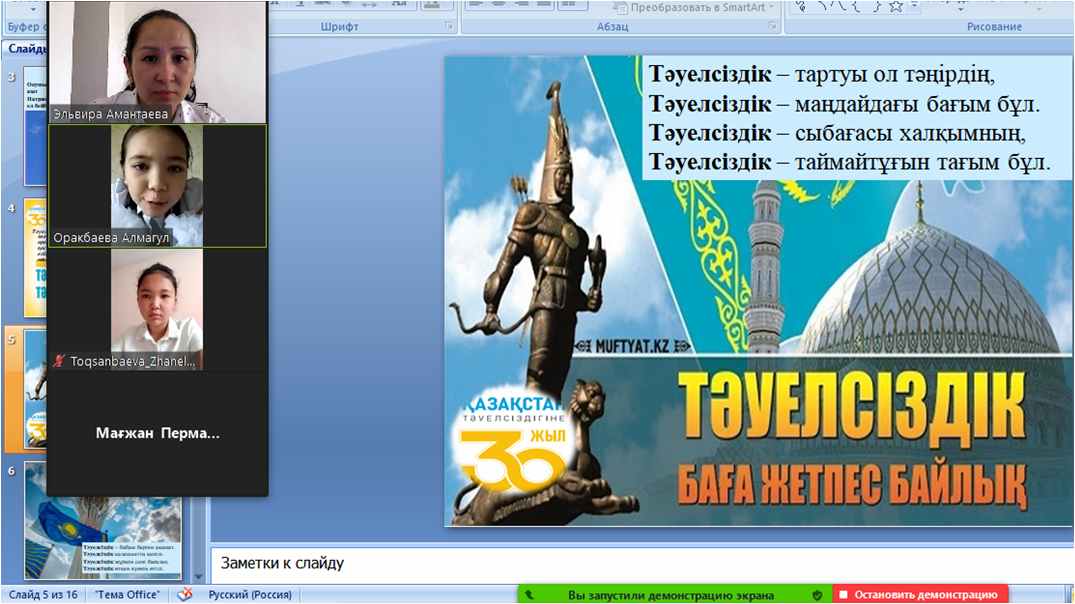Open 'Преобразовать в SmartArt' dropdown
Viewport: 1075px width, 604px height.
point(696,7)
